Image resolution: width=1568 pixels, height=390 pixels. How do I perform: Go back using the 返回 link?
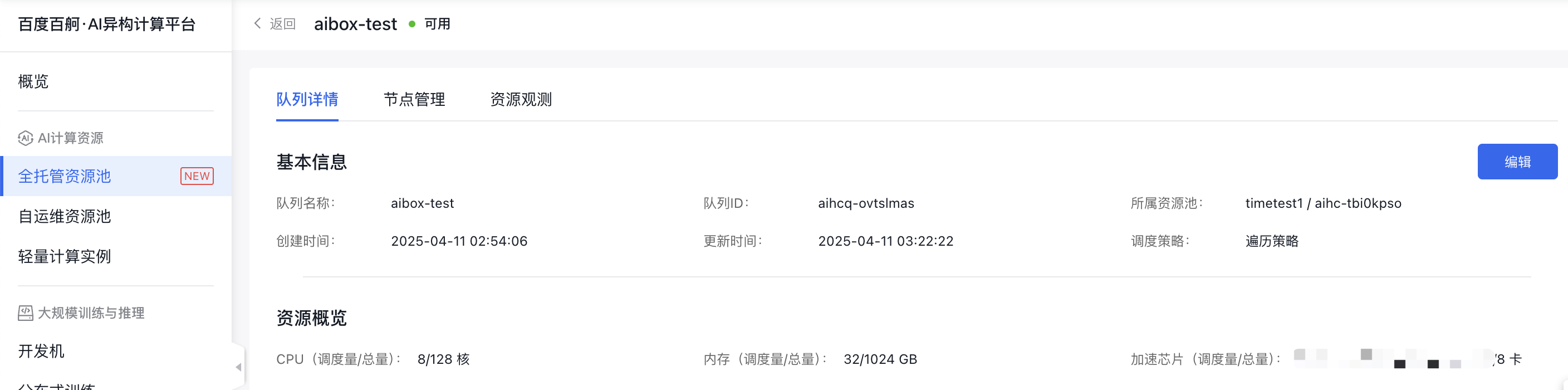click(282, 24)
